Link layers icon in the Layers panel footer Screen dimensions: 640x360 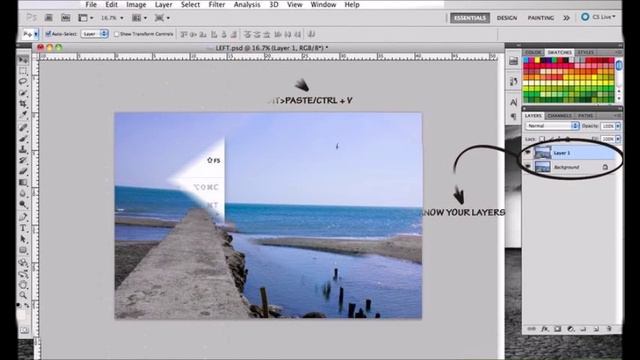point(531,329)
